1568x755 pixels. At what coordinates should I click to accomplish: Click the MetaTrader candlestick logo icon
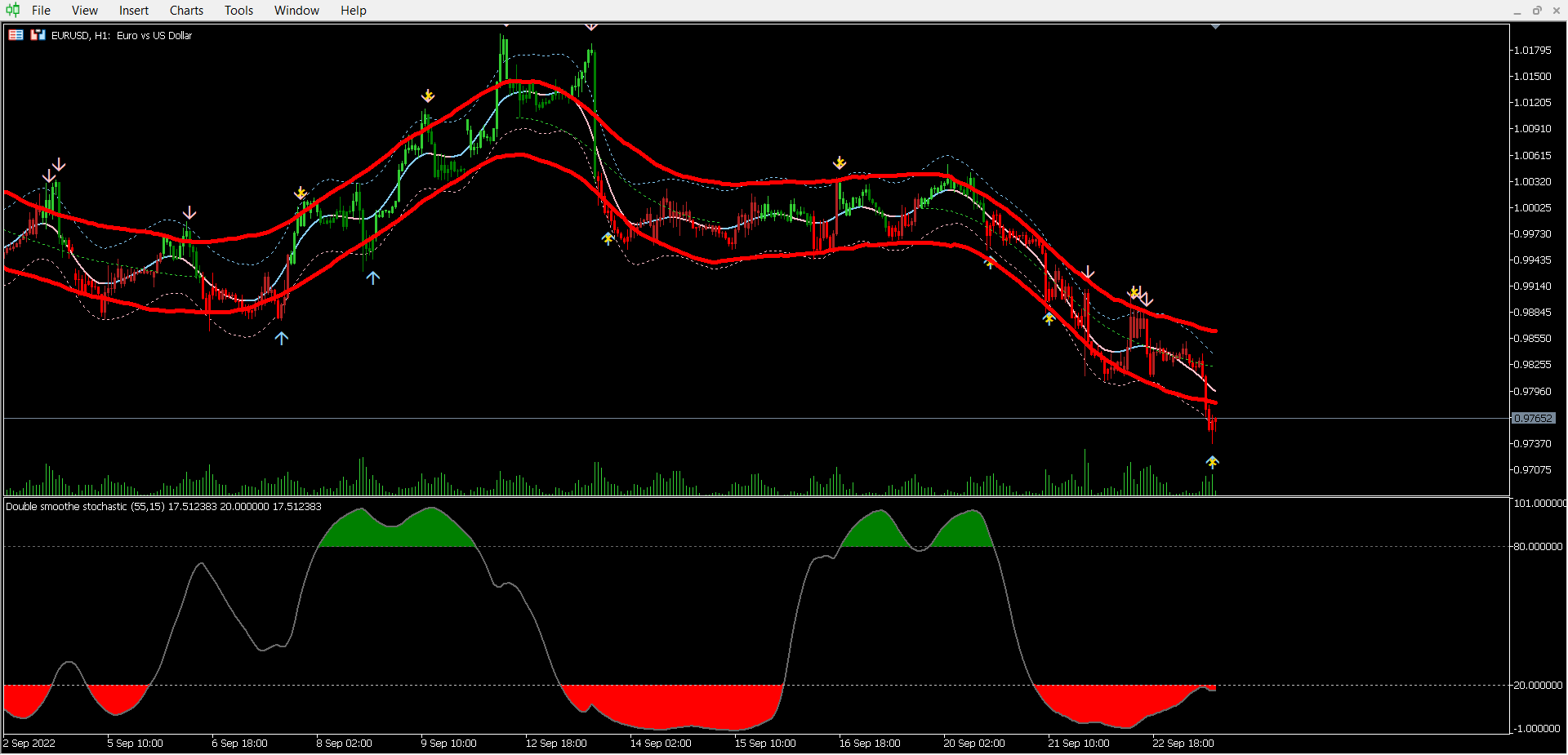click(12, 10)
